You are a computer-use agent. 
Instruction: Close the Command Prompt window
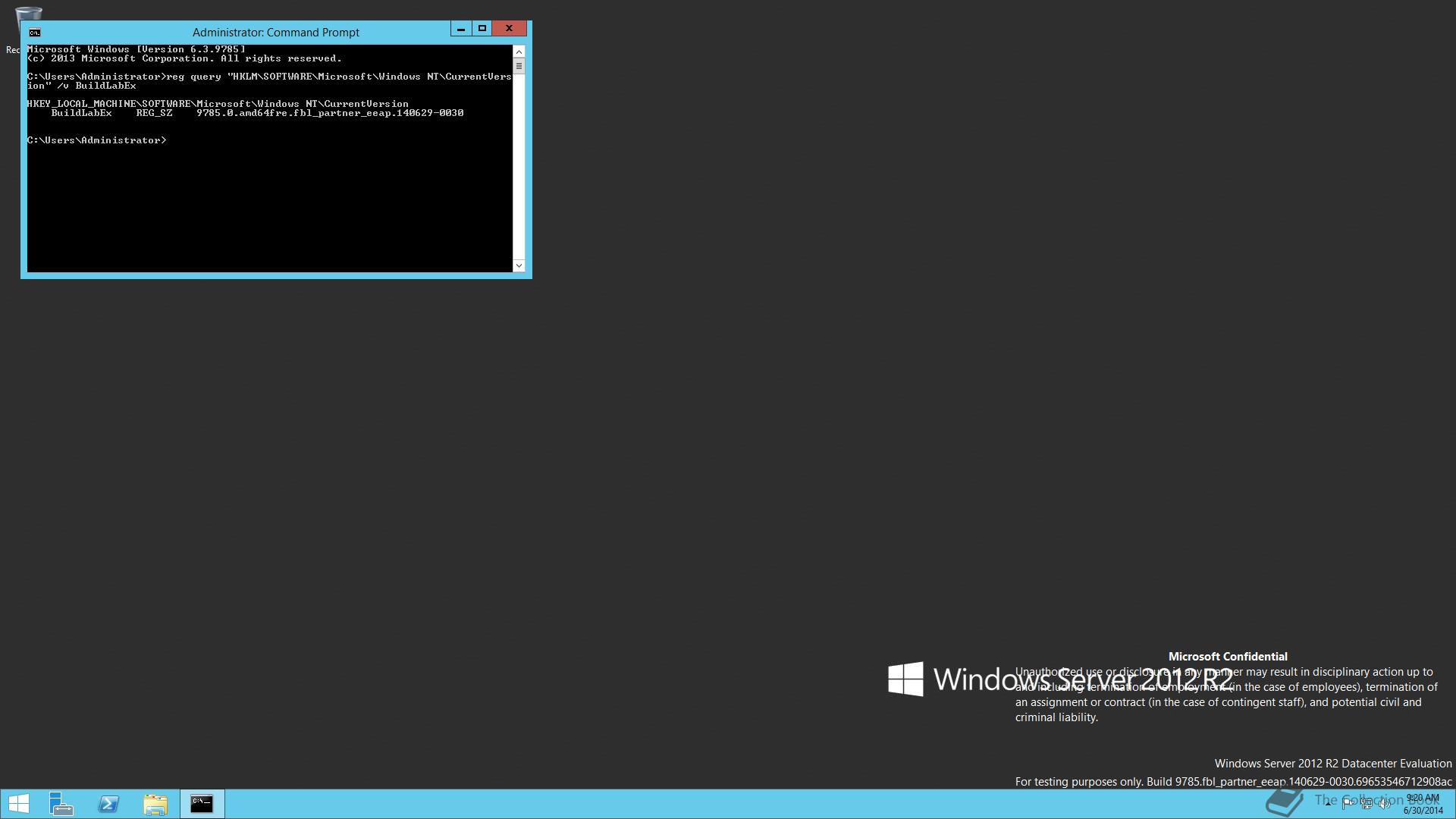(x=509, y=29)
